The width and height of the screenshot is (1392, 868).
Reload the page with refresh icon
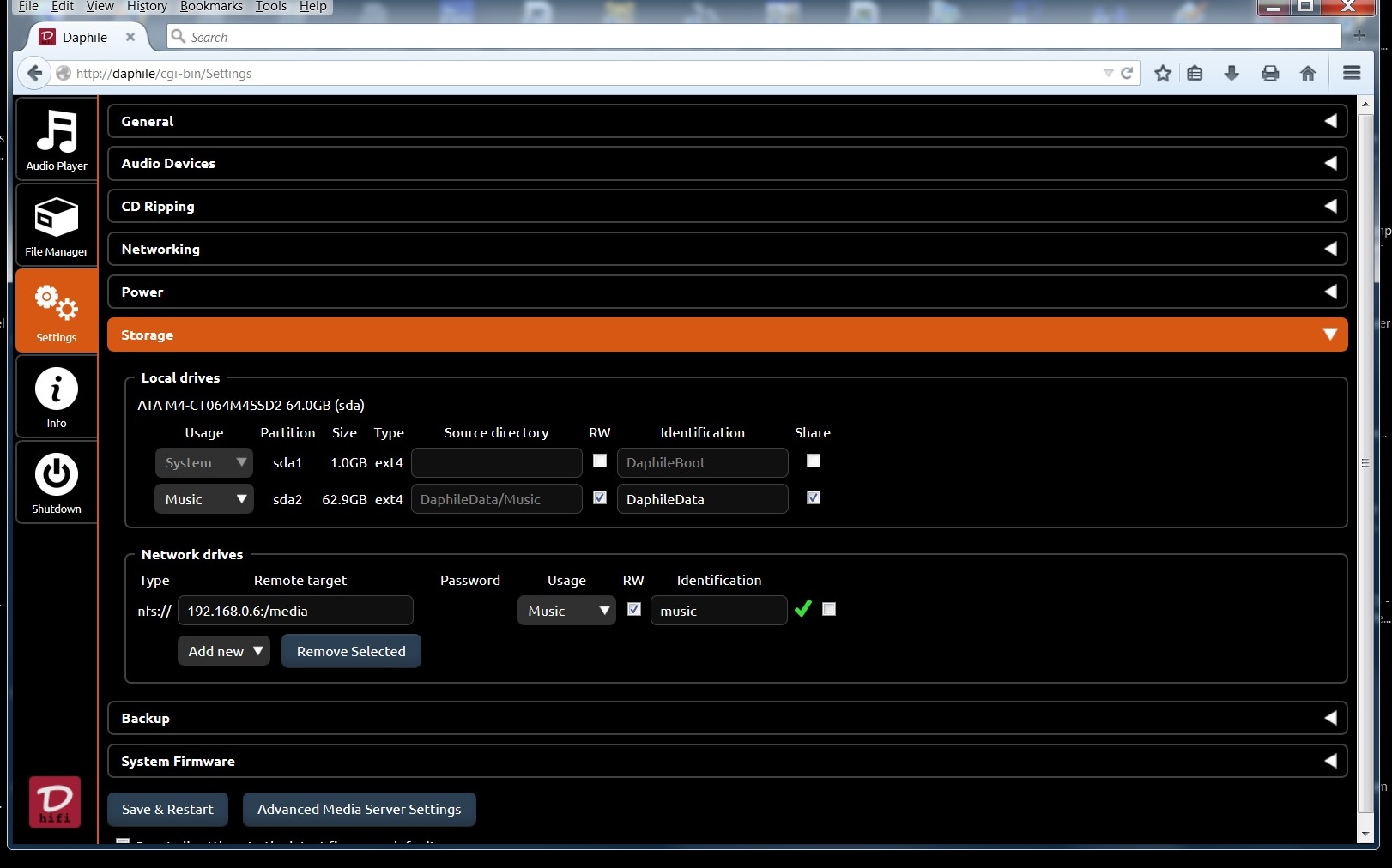[x=1127, y=73]
